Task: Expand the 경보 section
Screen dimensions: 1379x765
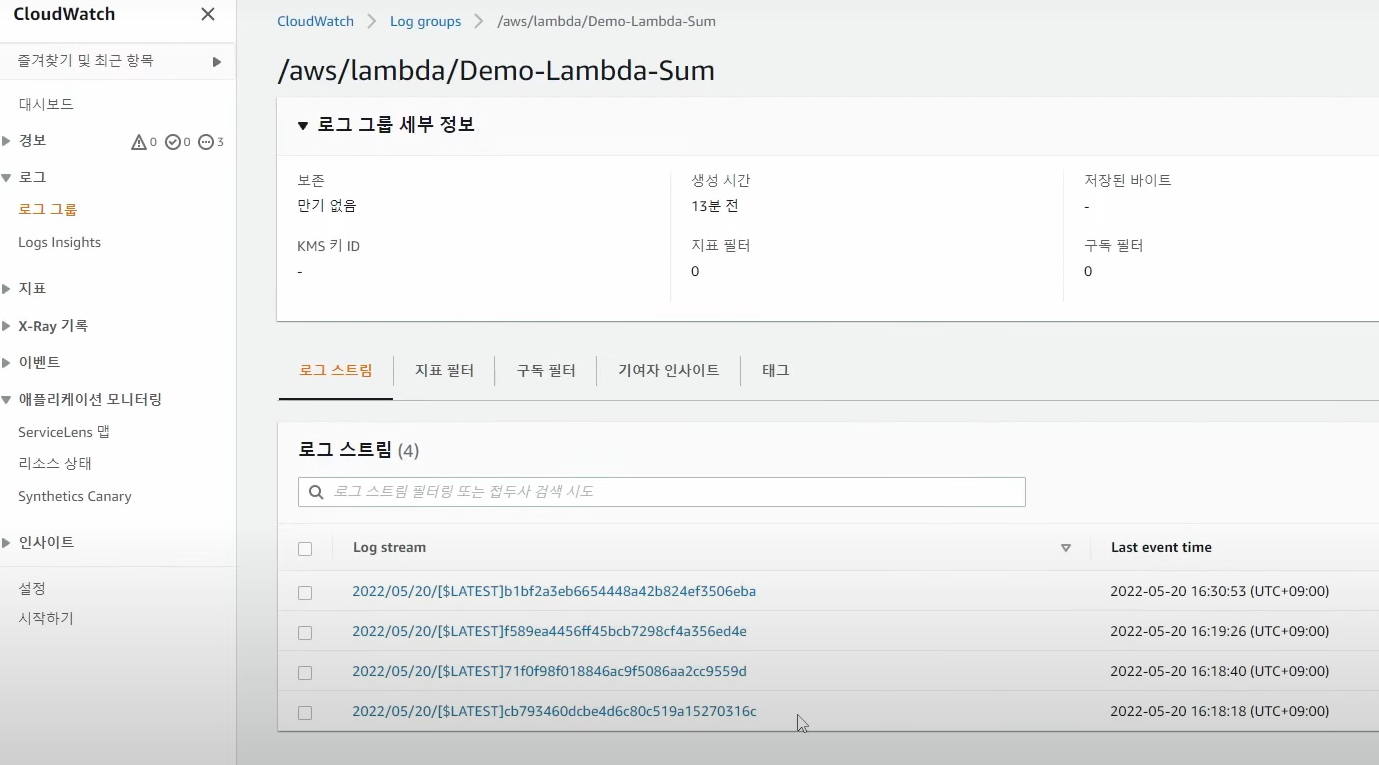Action: 7,141
